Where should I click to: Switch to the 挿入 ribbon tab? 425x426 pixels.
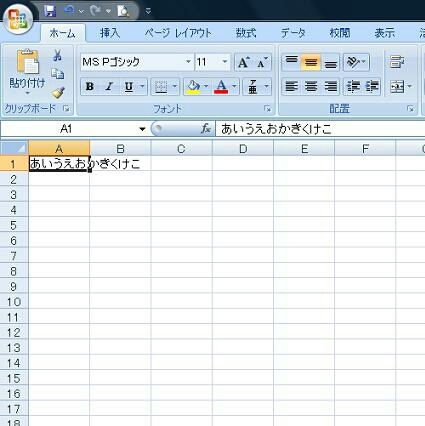110,33
